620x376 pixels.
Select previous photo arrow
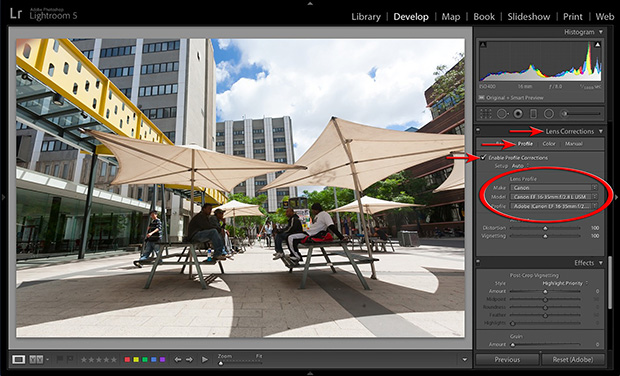pyautogui.click(x=178, y=359)
